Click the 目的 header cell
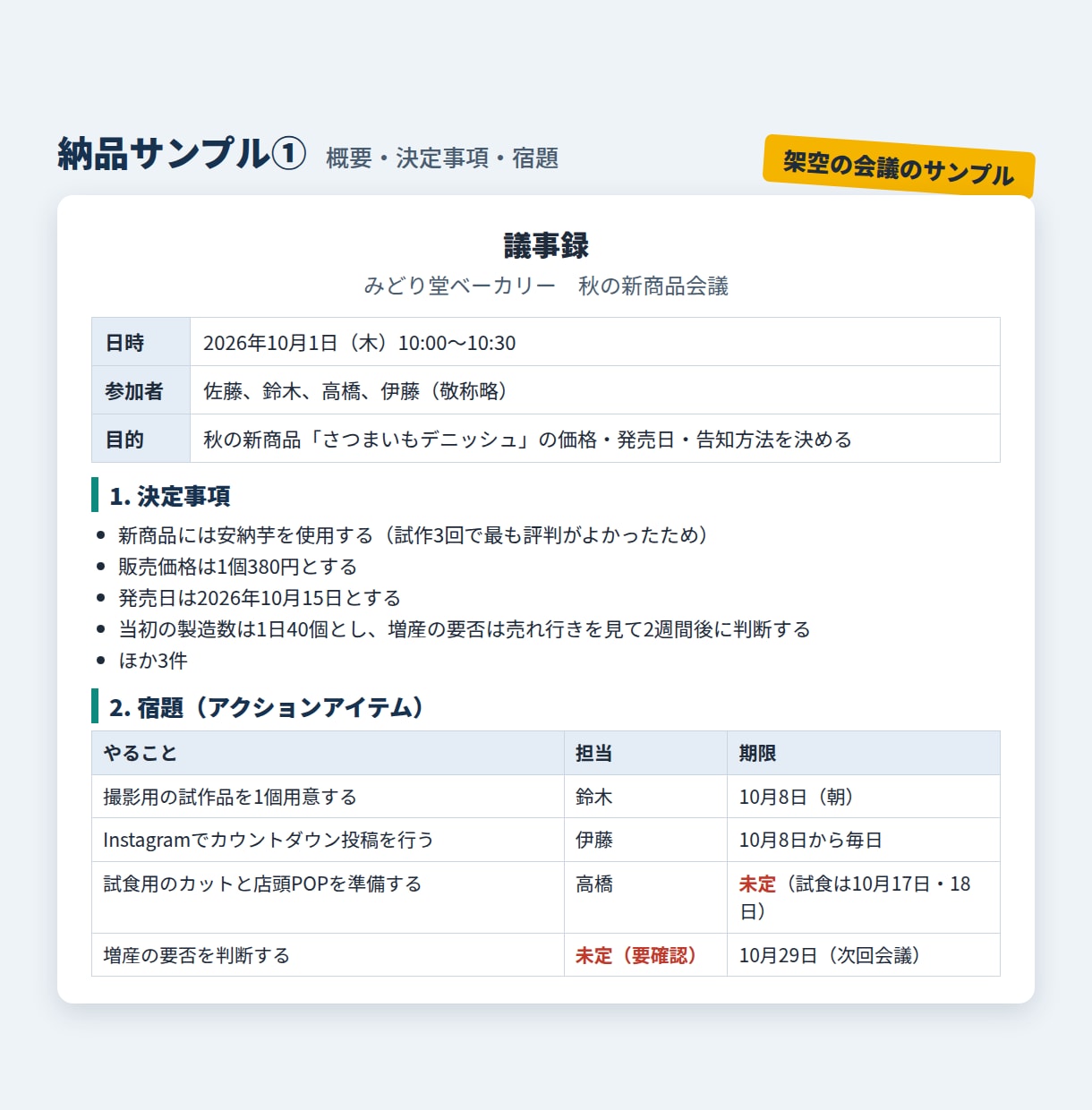 (141, 439)
